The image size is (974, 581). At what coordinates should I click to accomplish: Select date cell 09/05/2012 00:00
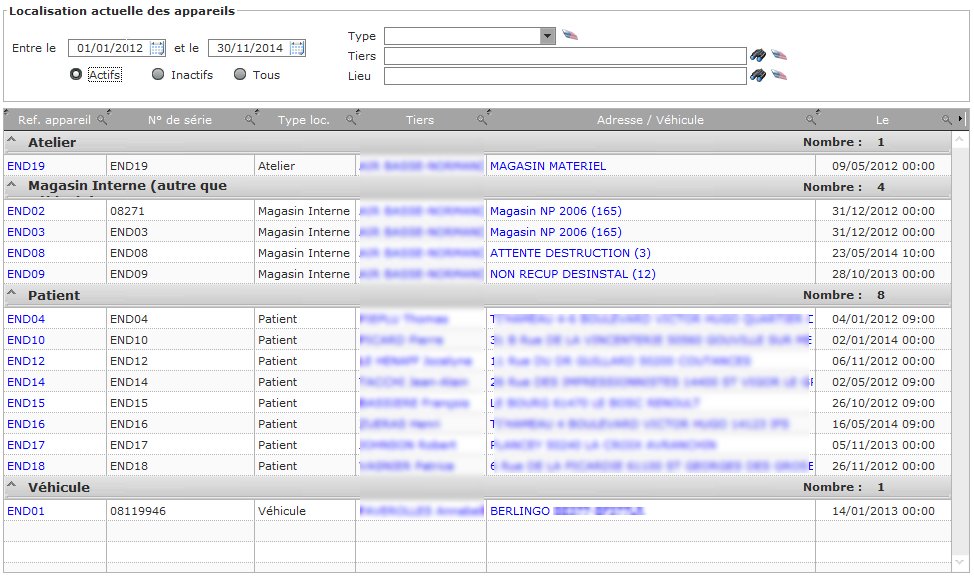(x=883, y=166)
